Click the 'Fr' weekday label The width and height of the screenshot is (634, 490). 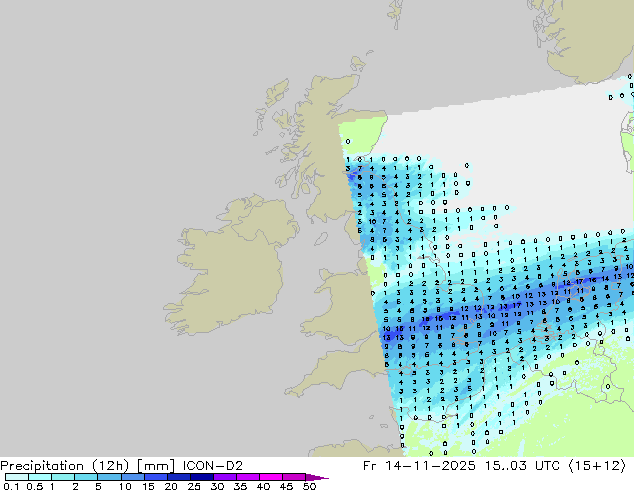click(370, 466)
